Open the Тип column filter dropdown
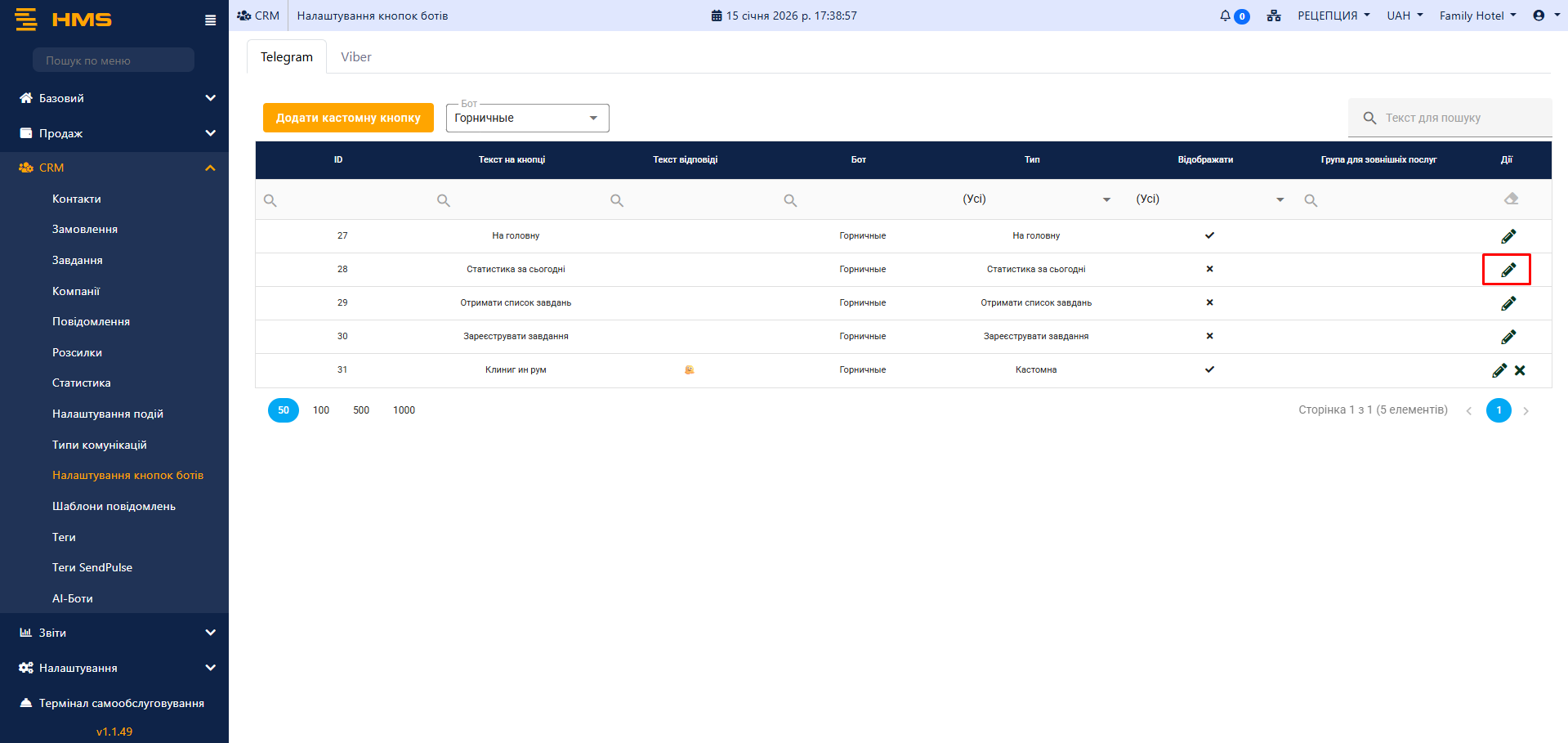The image size is (1568, 743). [1036, 199]
